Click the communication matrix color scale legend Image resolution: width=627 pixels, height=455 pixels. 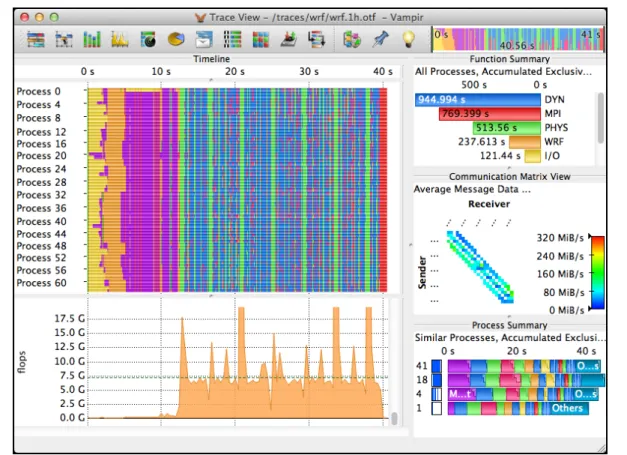(x=597, y=273)
